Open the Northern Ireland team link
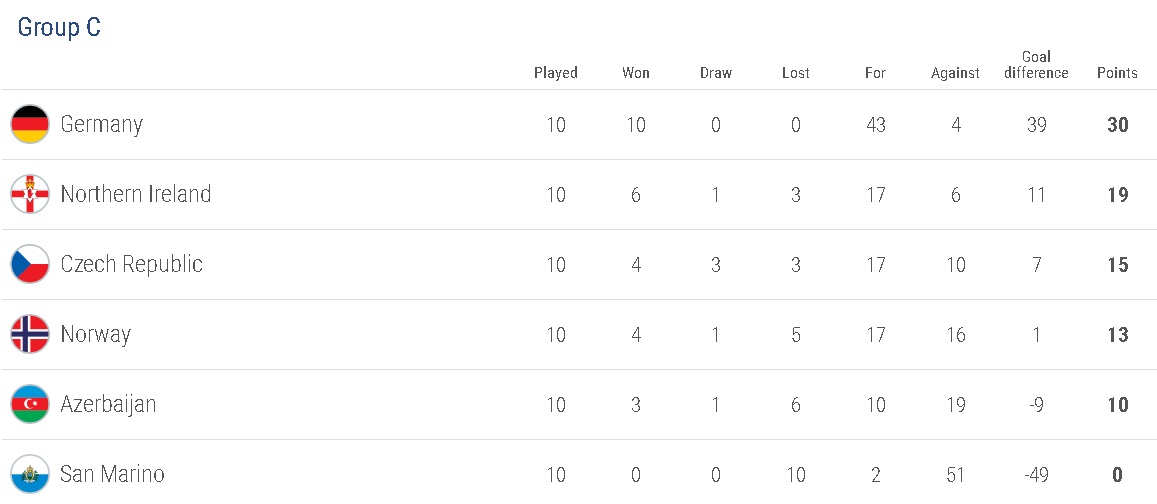1157x504 pixels. pyautogui.click(x=135, y=194)
